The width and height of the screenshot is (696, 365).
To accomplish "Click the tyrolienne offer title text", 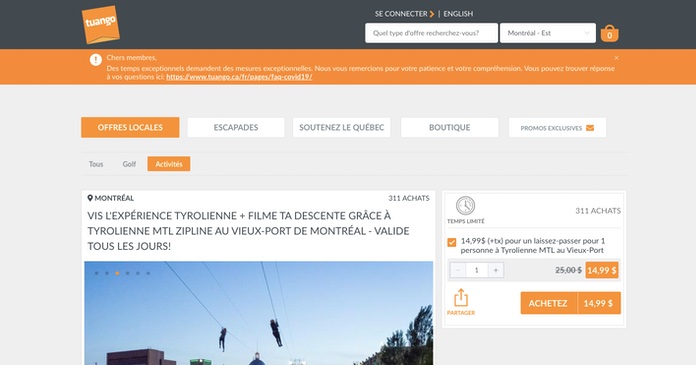I will [249, 231].
